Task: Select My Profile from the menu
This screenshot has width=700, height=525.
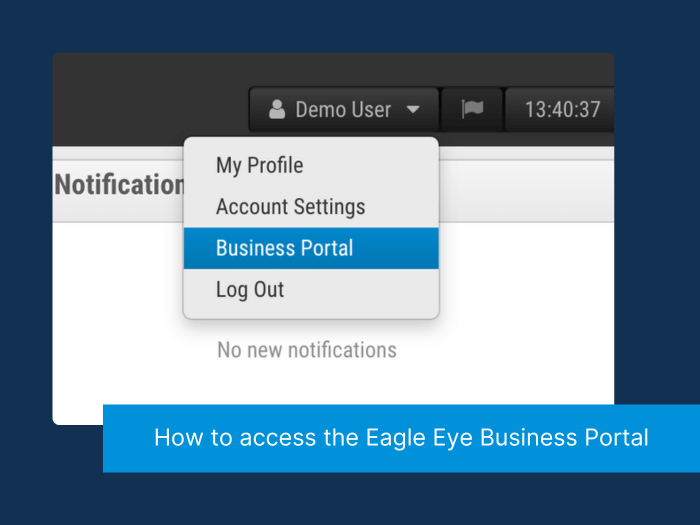Action: coord(311,165)
